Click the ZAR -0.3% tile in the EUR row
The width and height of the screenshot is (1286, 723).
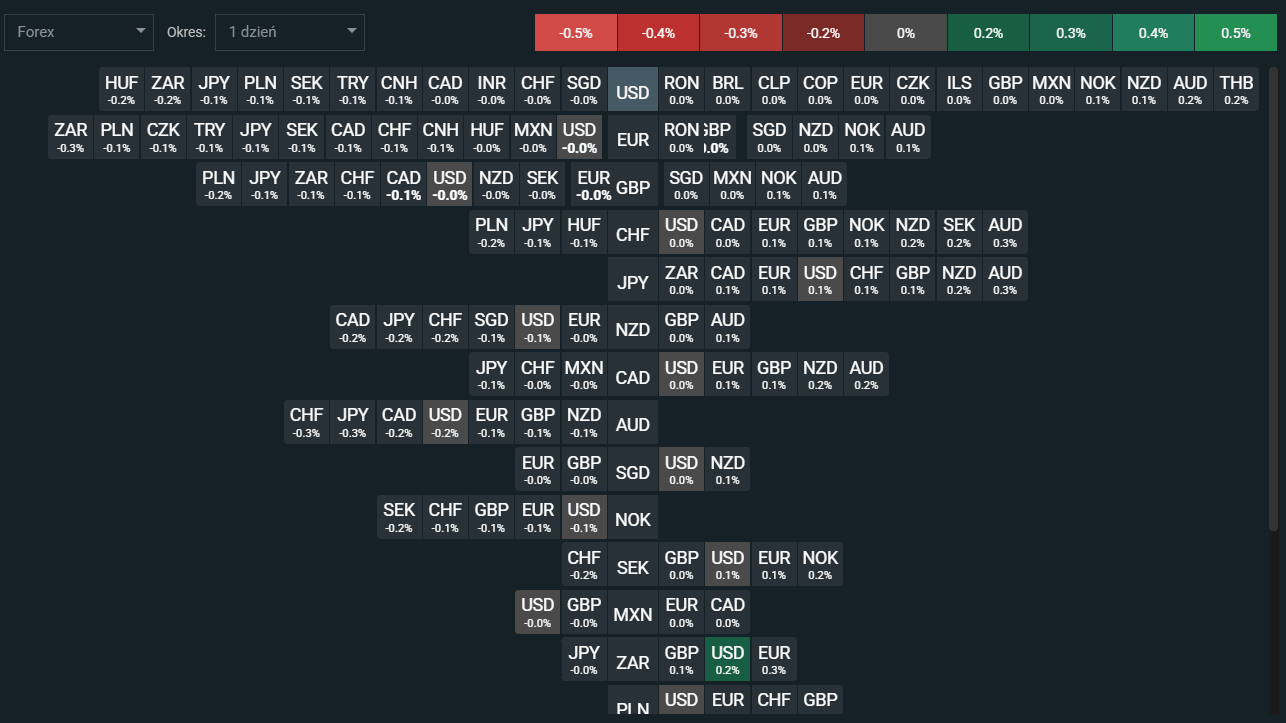click(x=71, y=137)
